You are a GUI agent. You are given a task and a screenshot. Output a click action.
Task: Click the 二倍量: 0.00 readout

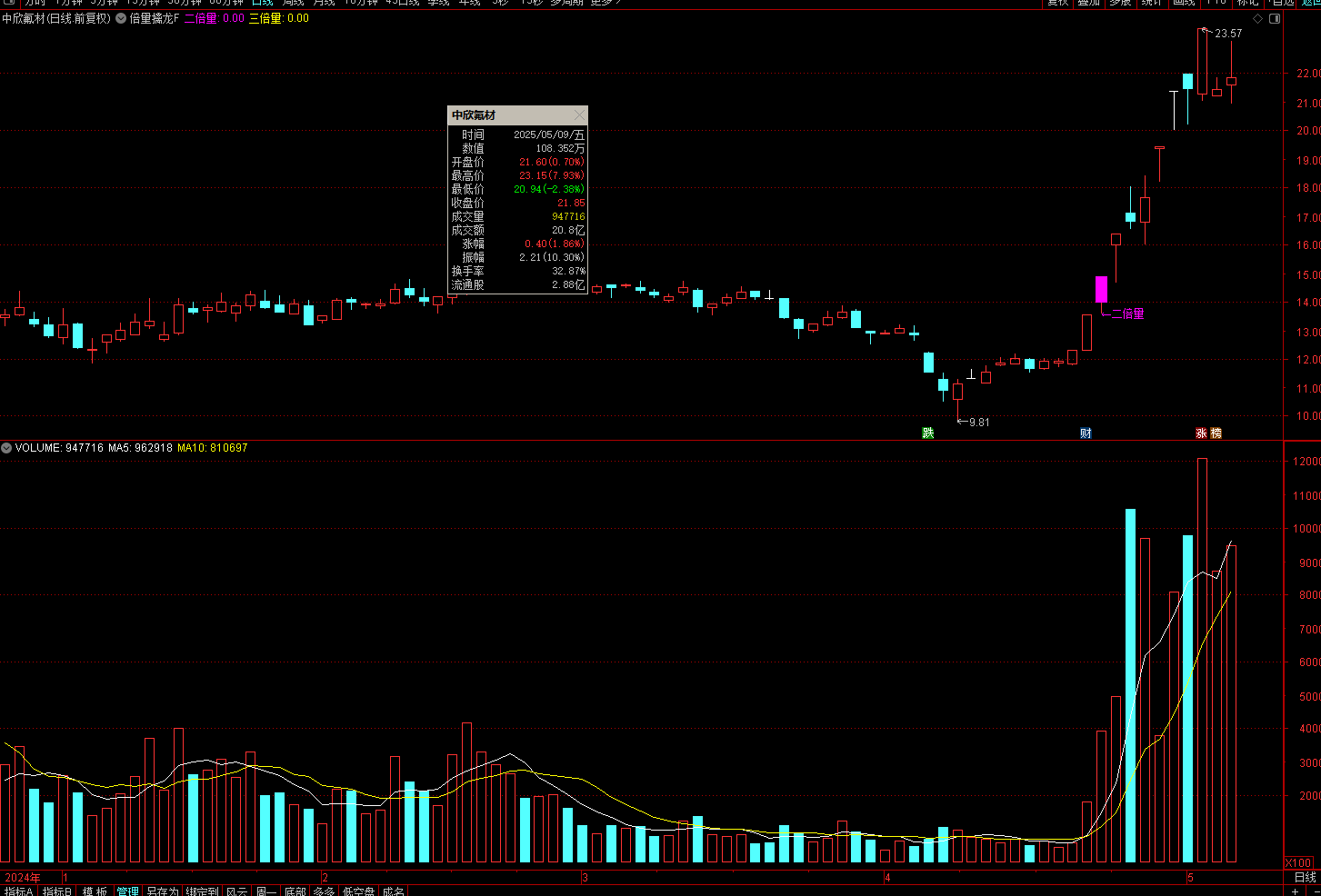(x=214, y=18)
